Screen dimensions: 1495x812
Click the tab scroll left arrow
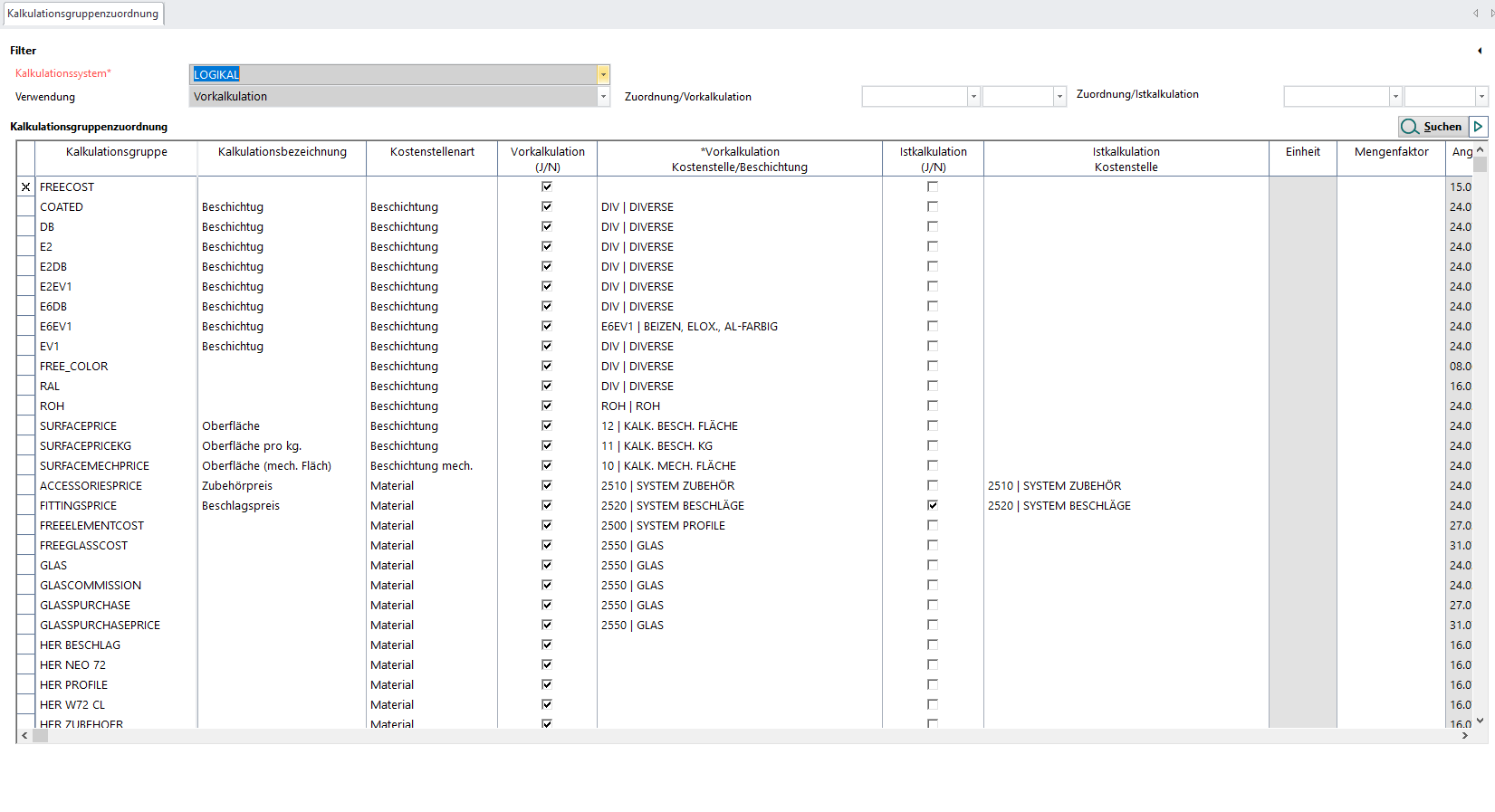pyautogui.click(x=1476, y=14)
